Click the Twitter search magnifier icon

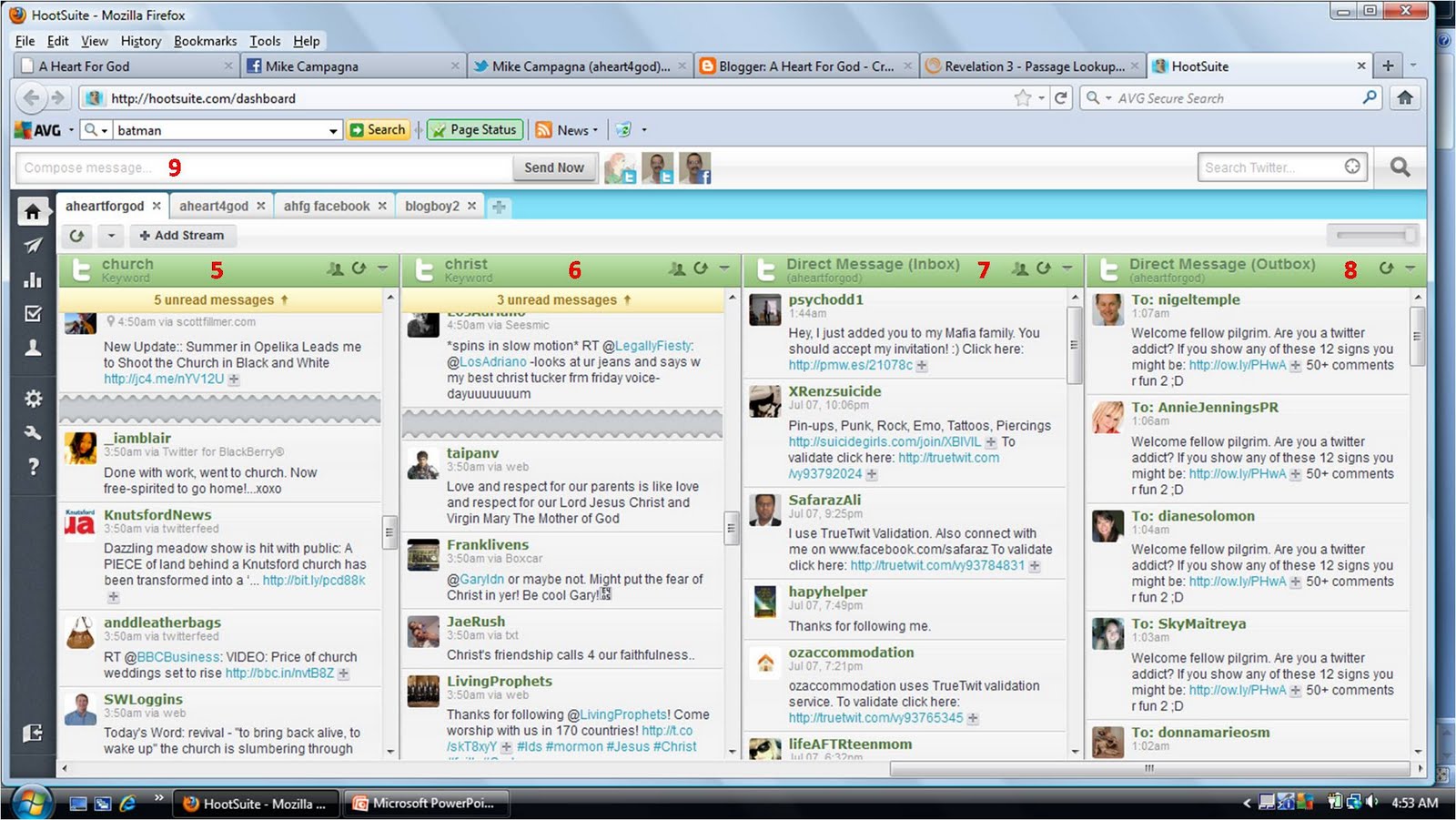(x=1400, y=167)
